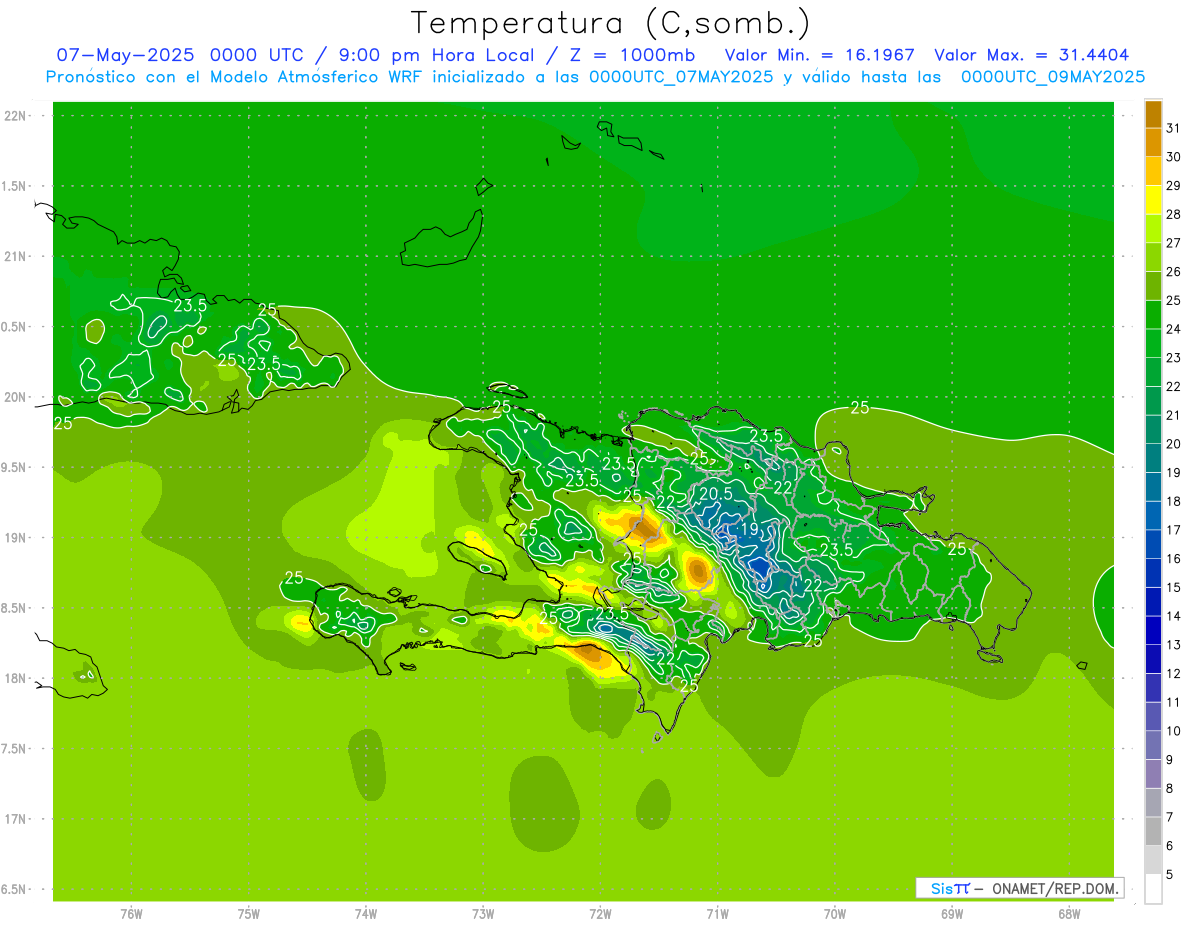Screen dimensions: 1200x927
Task: Click the orange legend swatch between 30 and 31
Action: [1153, 142]
